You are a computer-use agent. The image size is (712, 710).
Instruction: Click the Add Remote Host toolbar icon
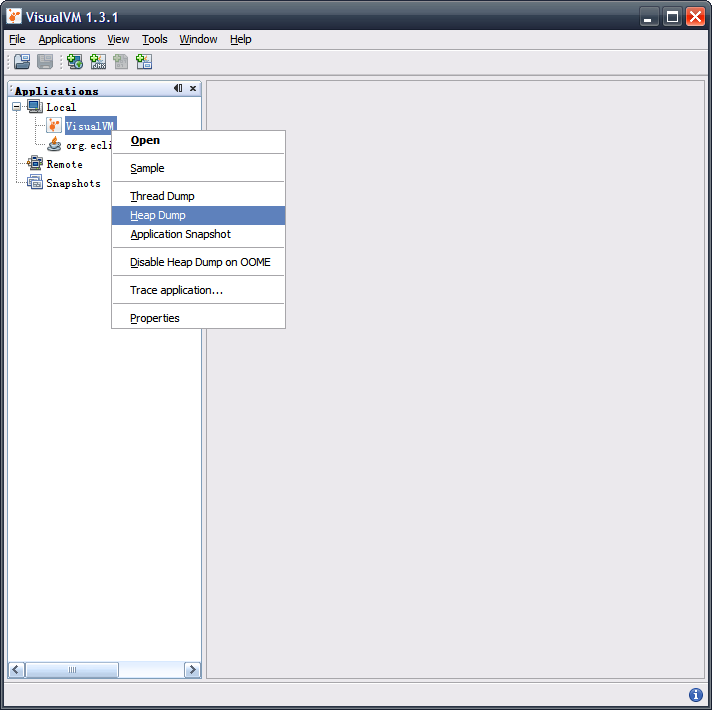(x=75, y=61)
